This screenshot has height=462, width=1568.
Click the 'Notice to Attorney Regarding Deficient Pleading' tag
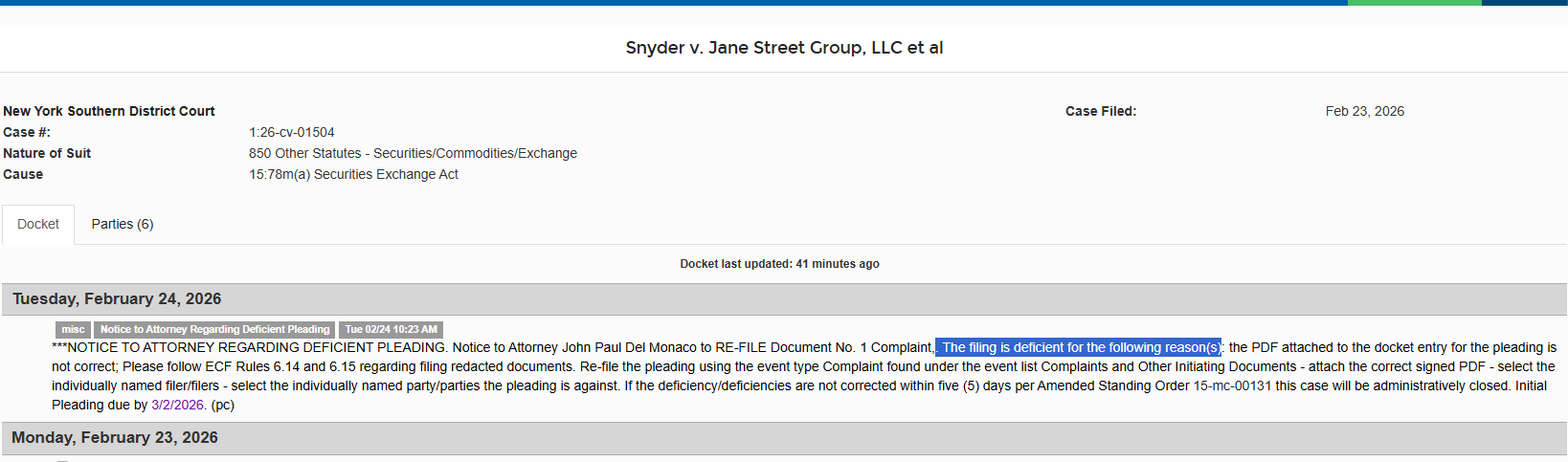(x=214, y=329)
